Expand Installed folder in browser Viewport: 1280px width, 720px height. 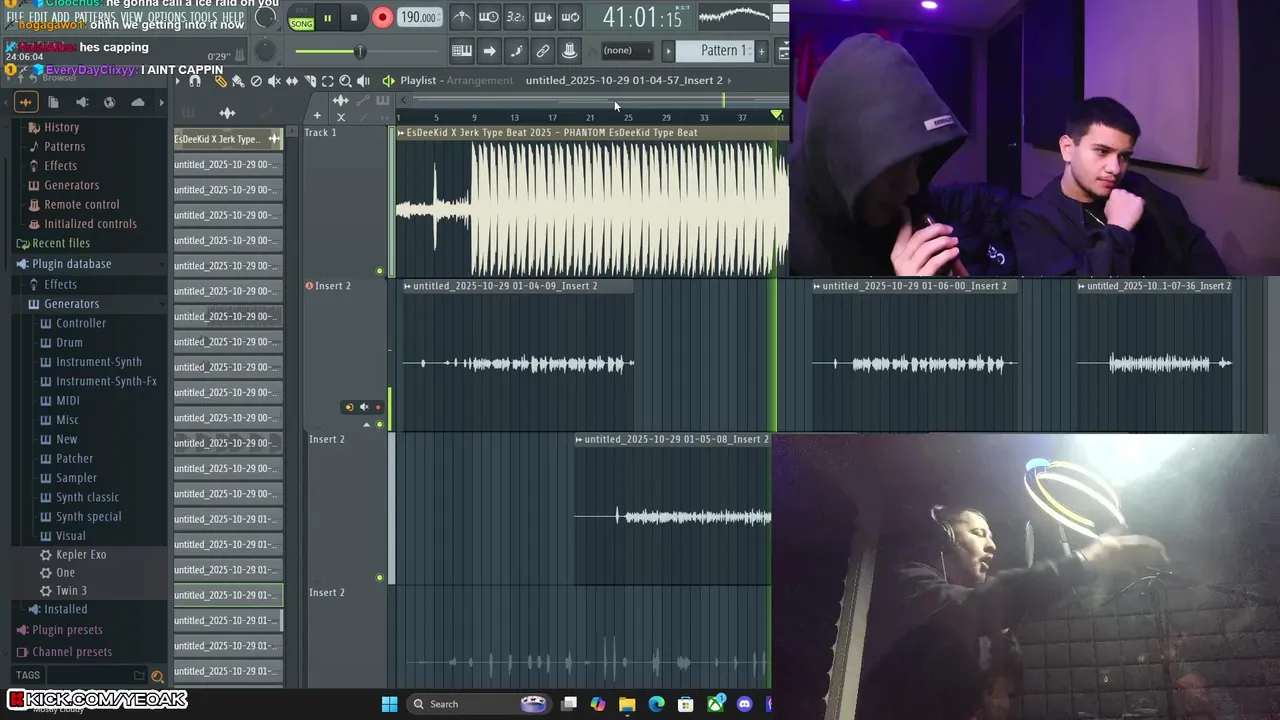tap(65, 609)
